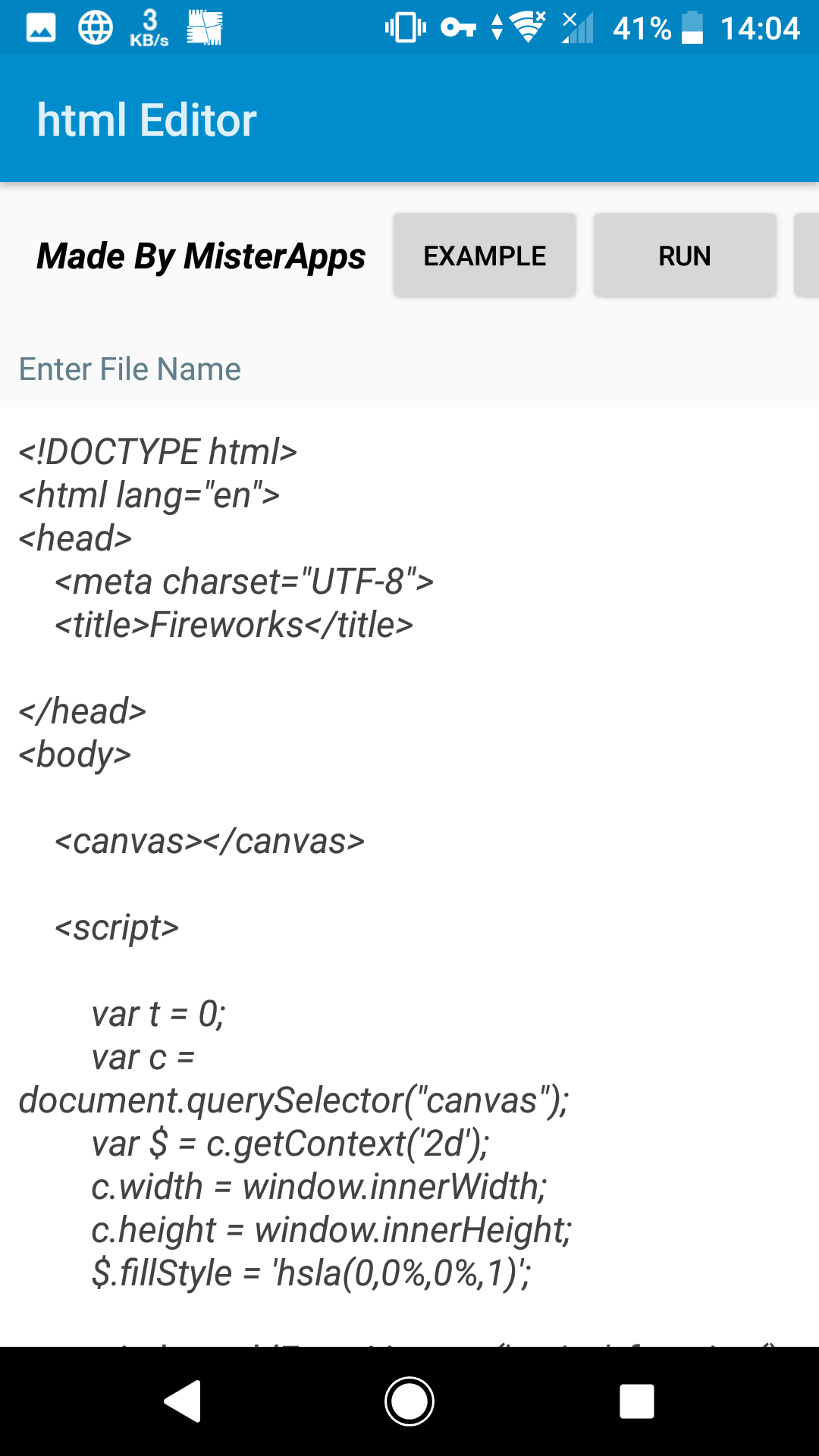This screenshot has height=1456, width=819.
Task: Tap the picture notification icon in status bar
Action: tap(41, 29)
